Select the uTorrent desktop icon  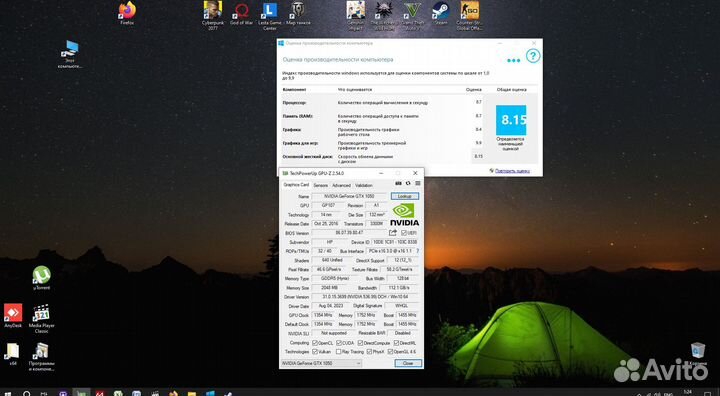[x=41, y=278]
